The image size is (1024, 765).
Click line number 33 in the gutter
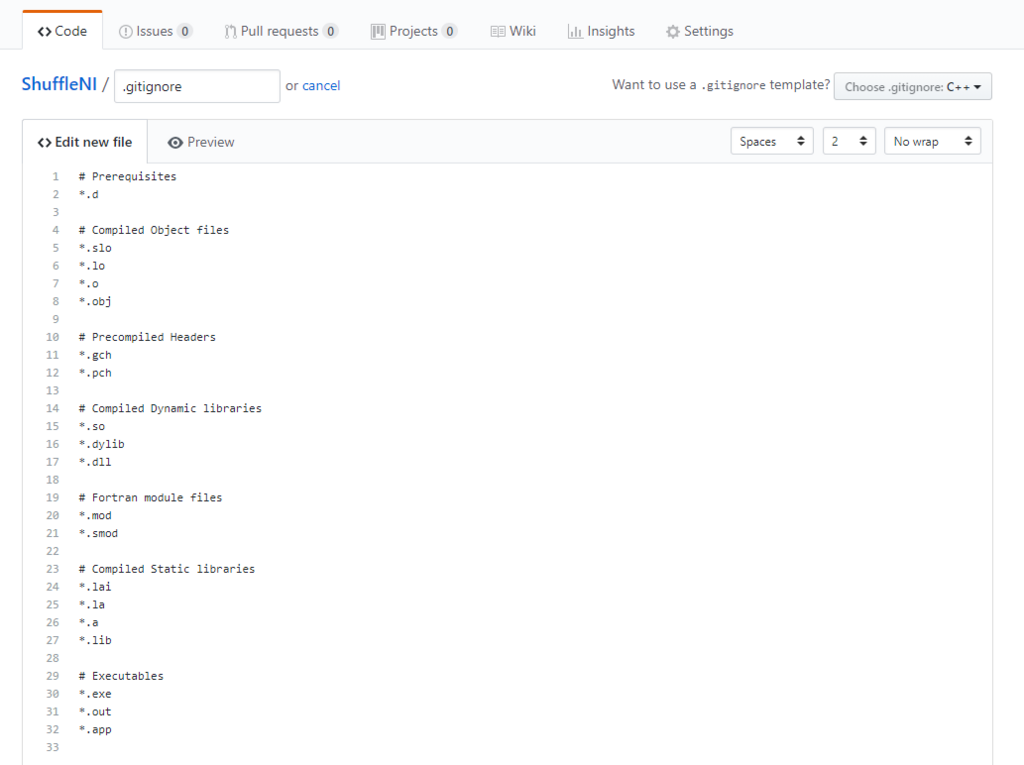[x=52, y=747]
